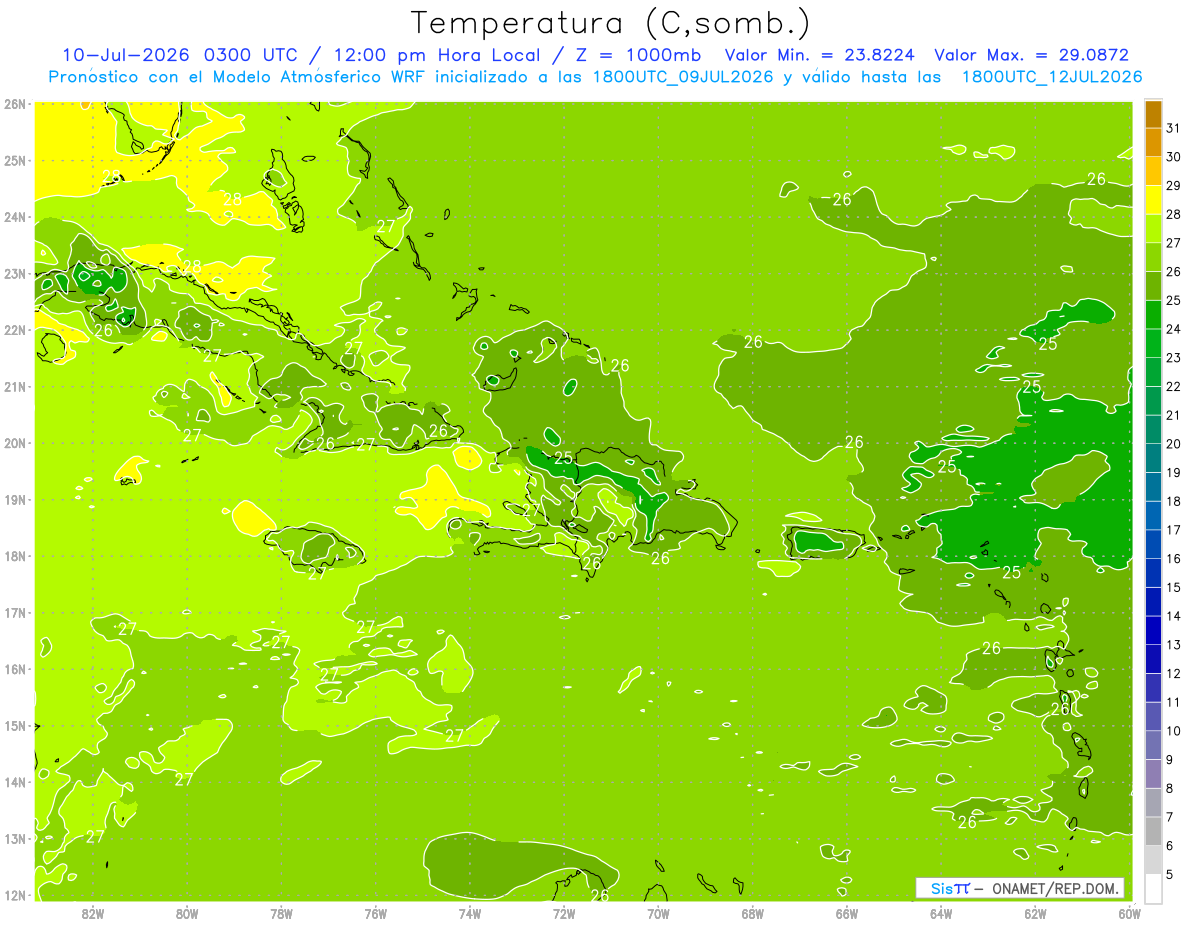Image resolution: width=1200 pixels, height=927 pixels.
Task: Click the '22' color bar label
Action: click(1174, 387)
